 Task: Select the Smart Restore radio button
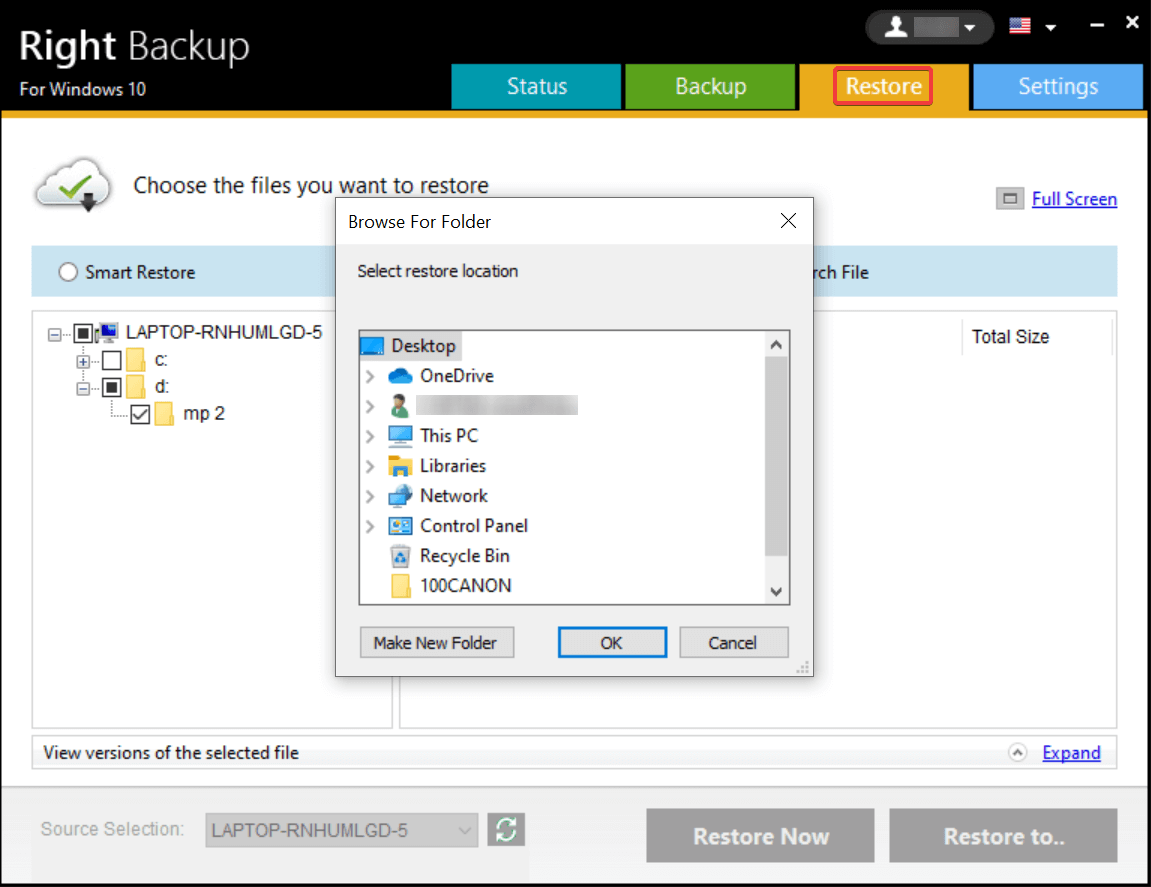click(x=67, y=271)
